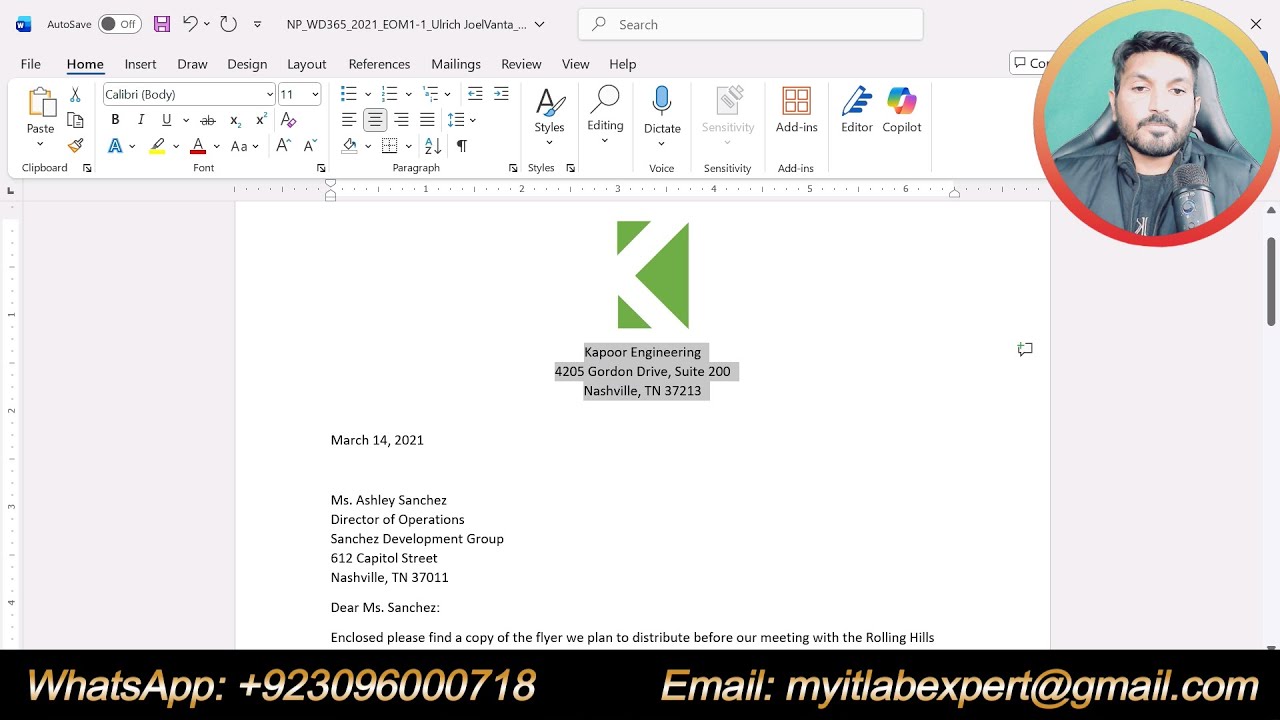
Task: Switch to the Review tab
Action: tap(521, 64)
